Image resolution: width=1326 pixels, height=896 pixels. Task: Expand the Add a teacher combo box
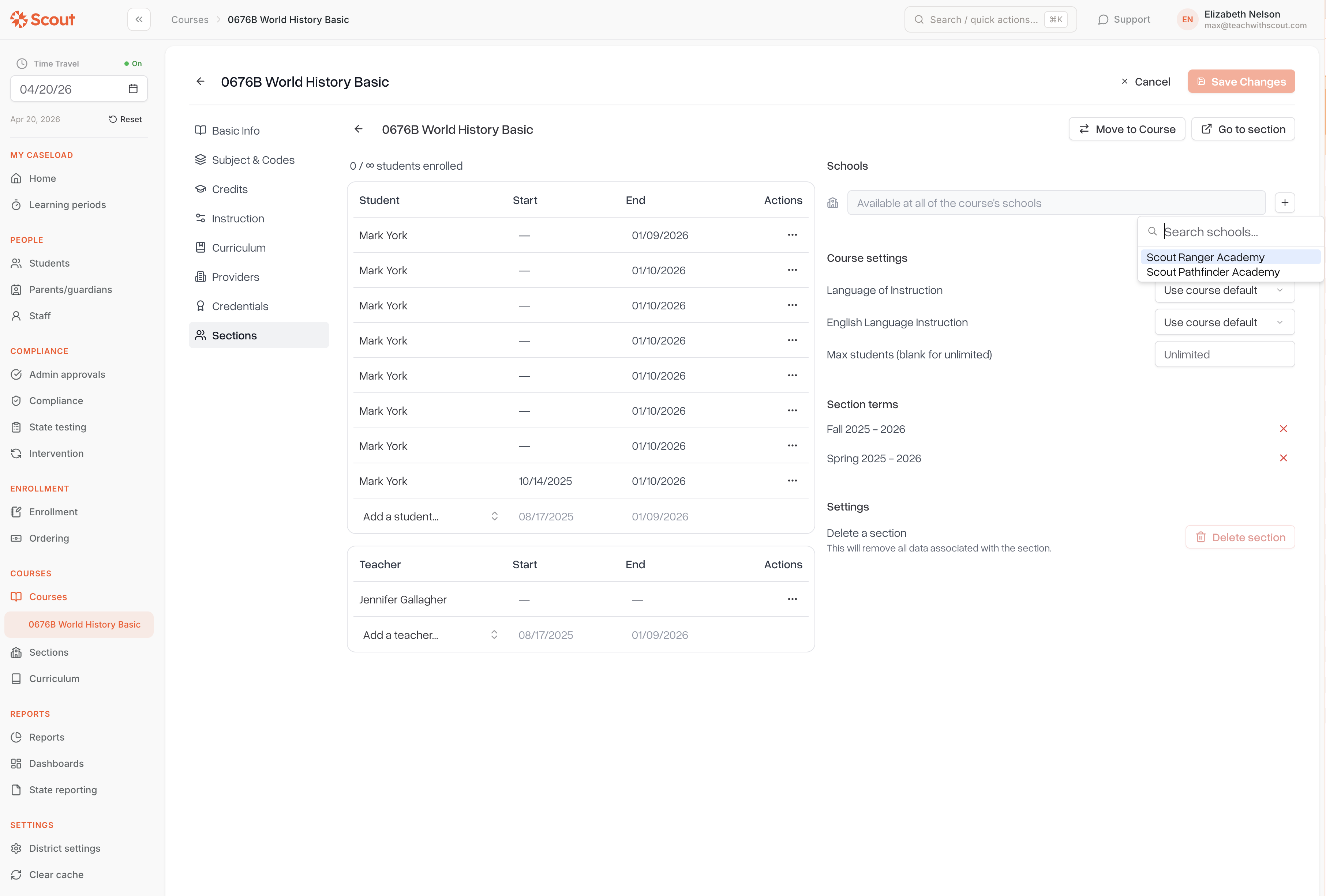(x=430, y=635)
